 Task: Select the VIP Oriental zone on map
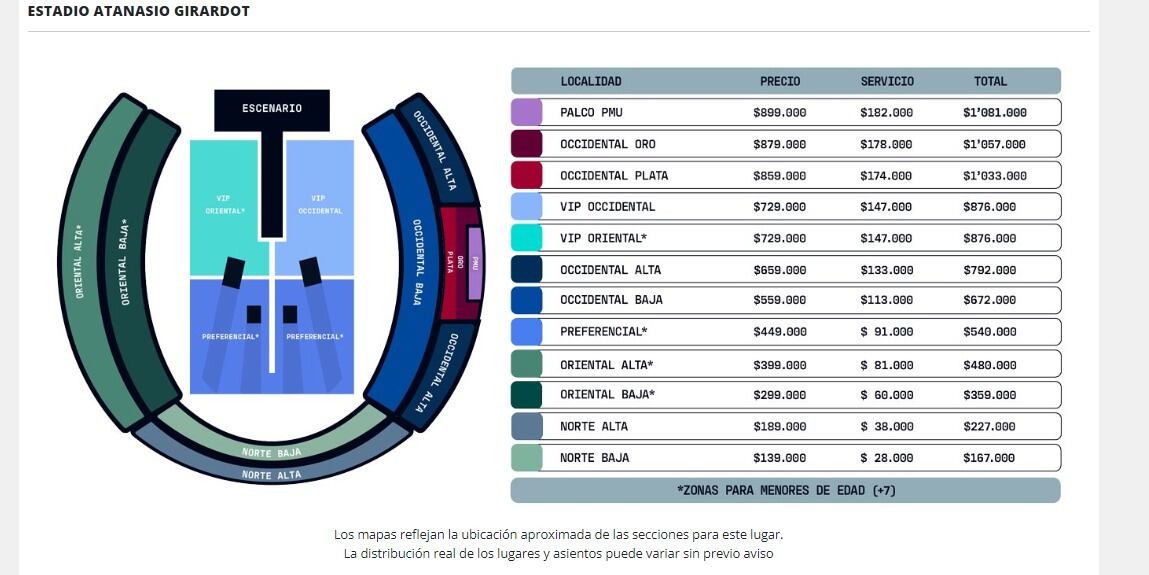tap(227, 200)
